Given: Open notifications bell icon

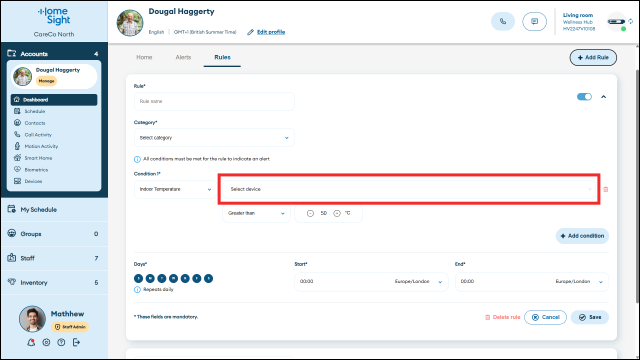Looking at the screenshot, I should click(x=31, y=342).
